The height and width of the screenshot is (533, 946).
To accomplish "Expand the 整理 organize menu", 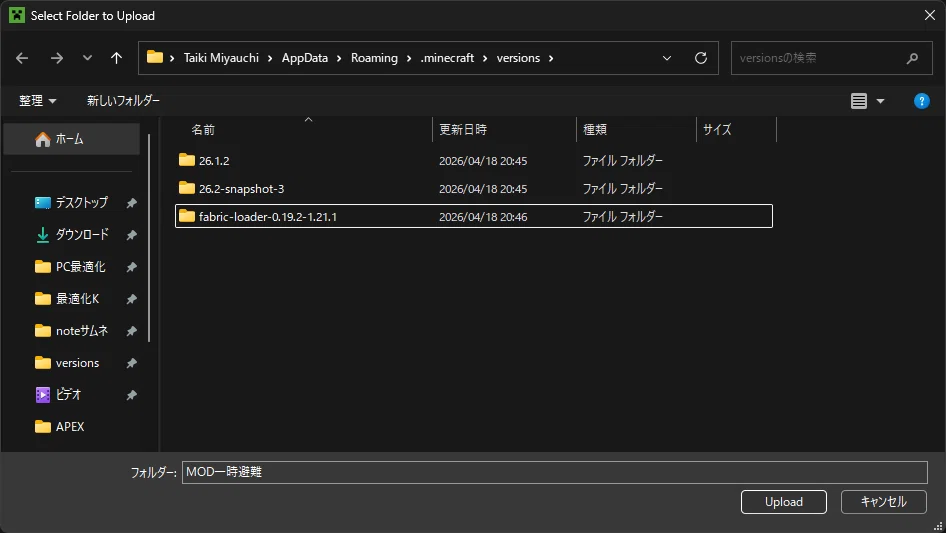I will [37, 101].
